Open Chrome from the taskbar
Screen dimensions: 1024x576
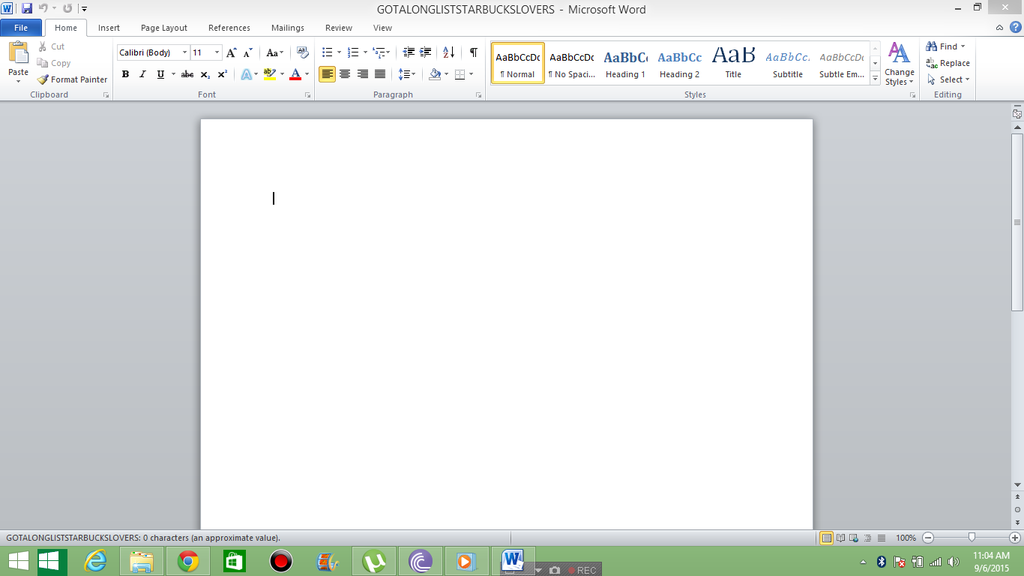point(188,562)
